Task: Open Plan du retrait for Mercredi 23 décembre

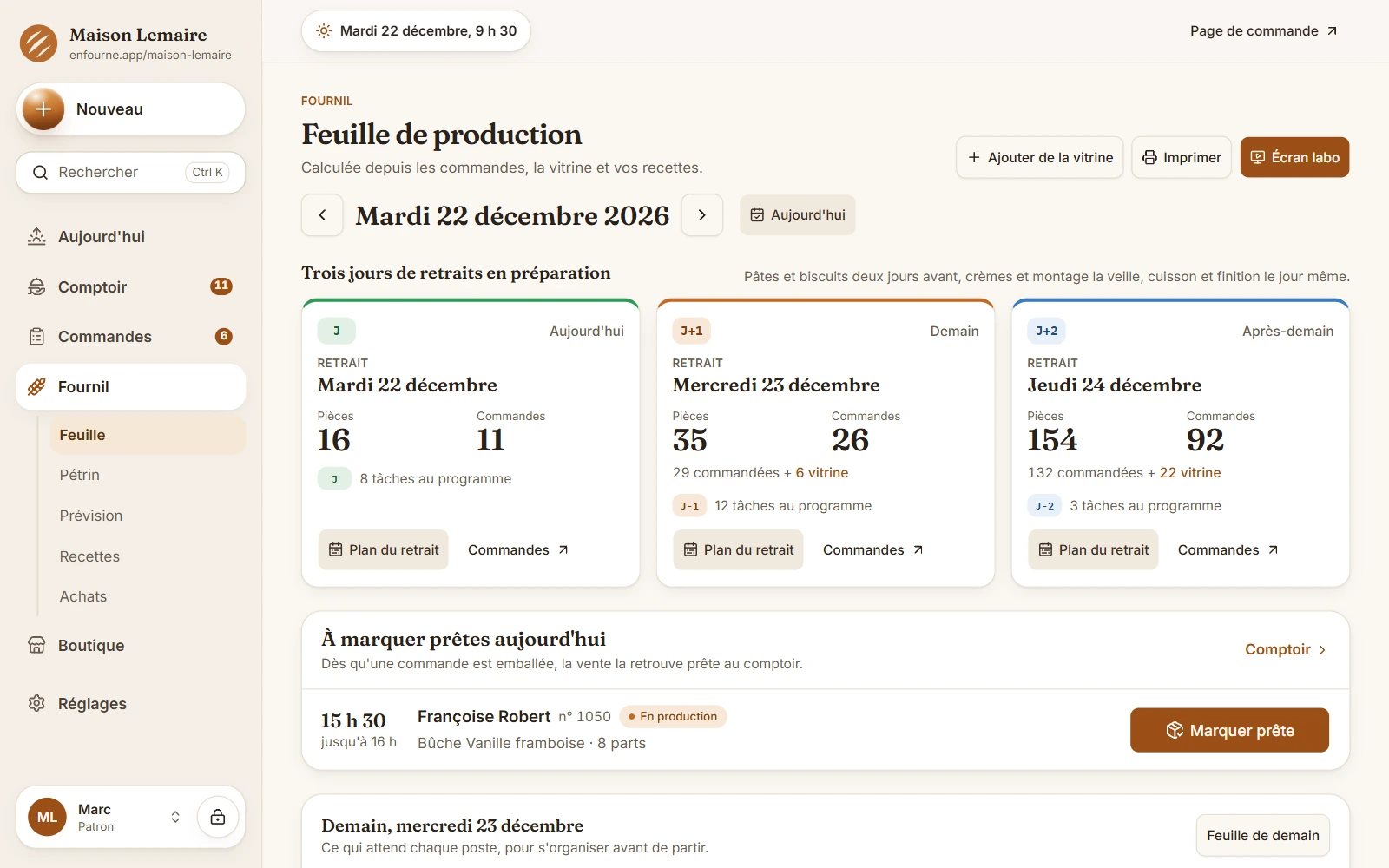Action: tap(738, 549)
